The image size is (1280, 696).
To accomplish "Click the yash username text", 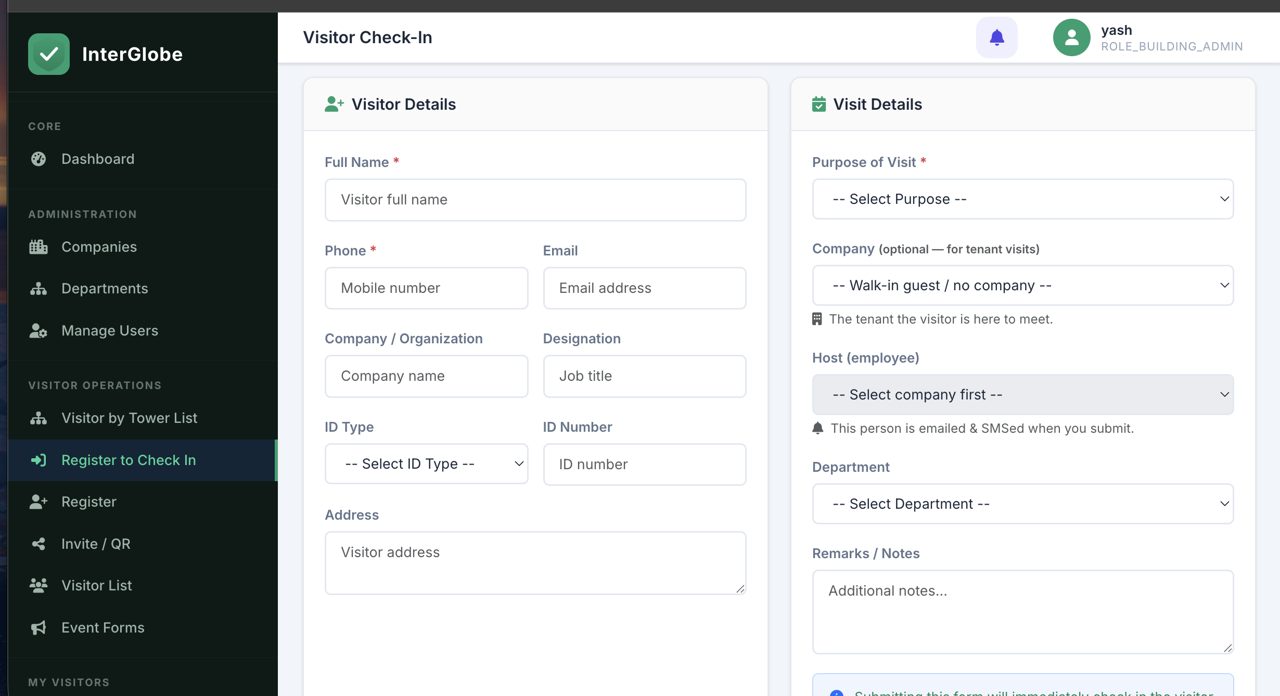I will pyautogui.click(x=1116, y=30).
